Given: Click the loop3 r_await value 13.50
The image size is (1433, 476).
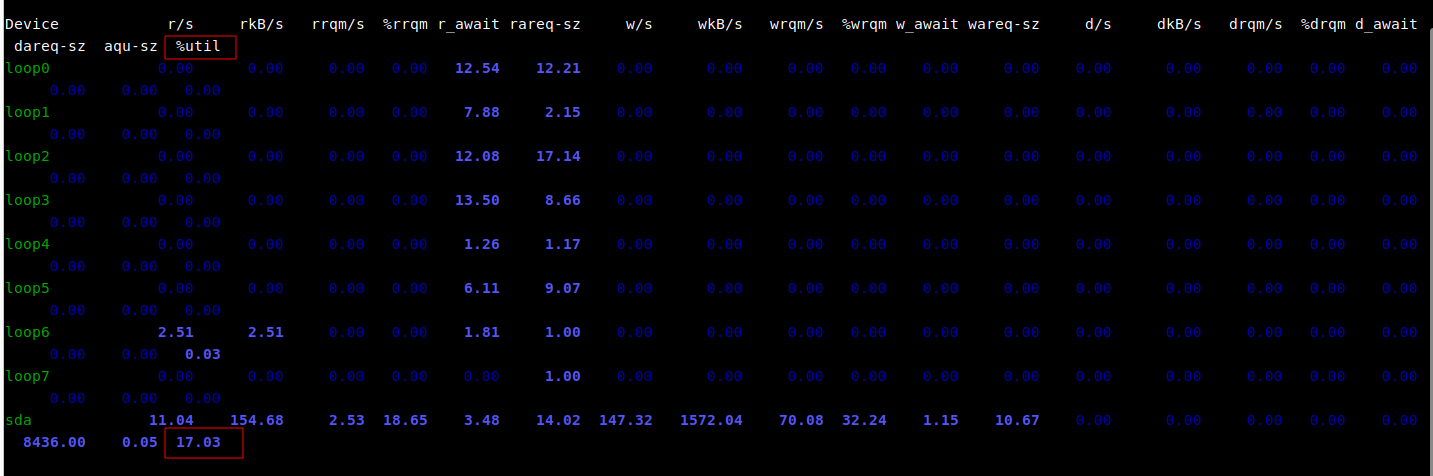Looking at the screenshot, I should [477, 200].
